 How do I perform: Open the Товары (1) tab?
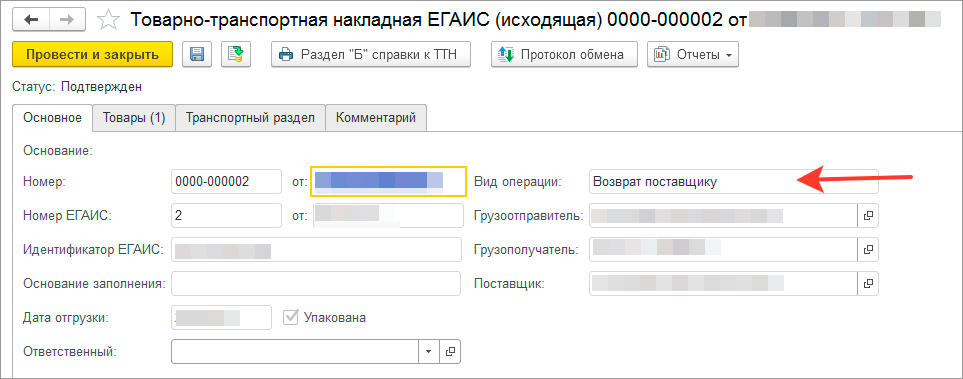[134, 118]
